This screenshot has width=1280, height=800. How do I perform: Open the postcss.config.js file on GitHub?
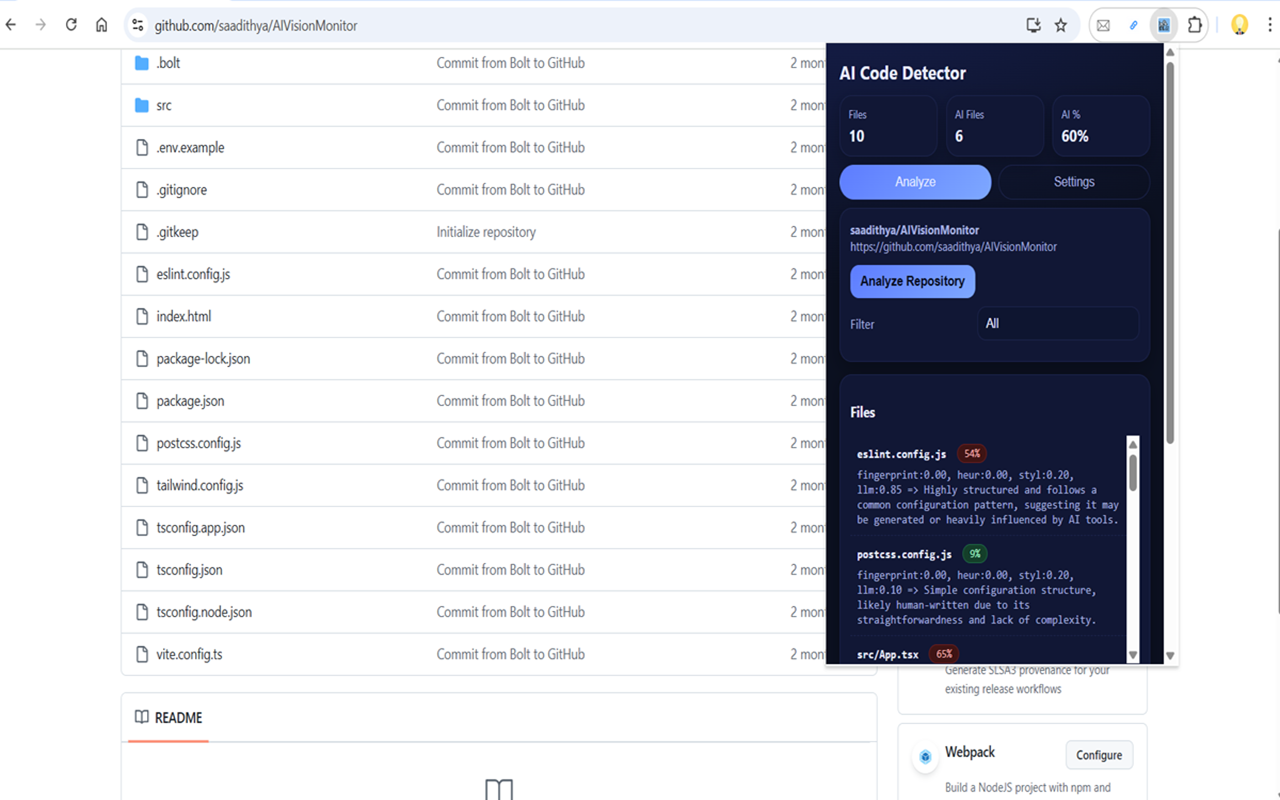(x=198, y=443)
